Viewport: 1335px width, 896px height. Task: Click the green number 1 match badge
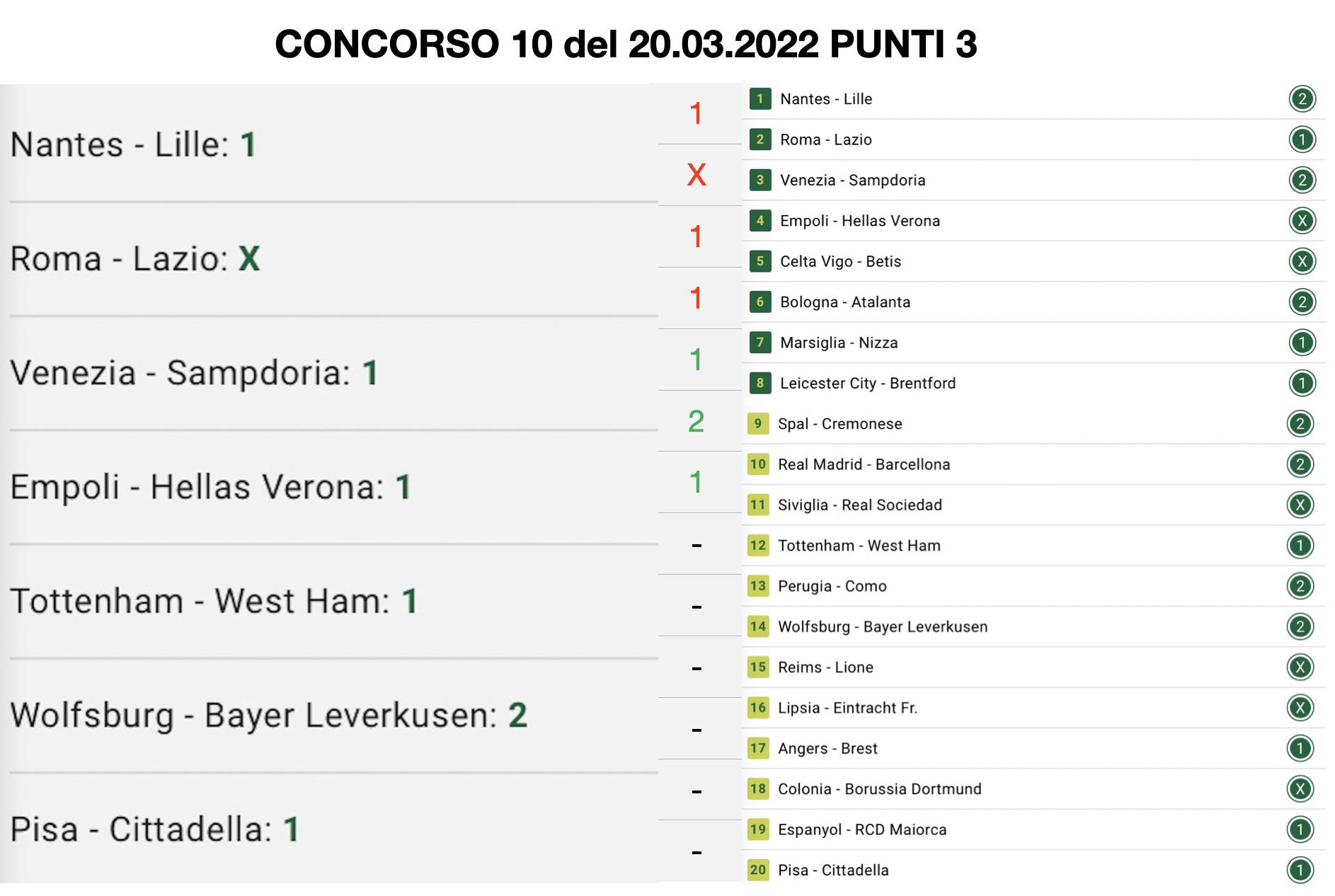tap(760, 99)
